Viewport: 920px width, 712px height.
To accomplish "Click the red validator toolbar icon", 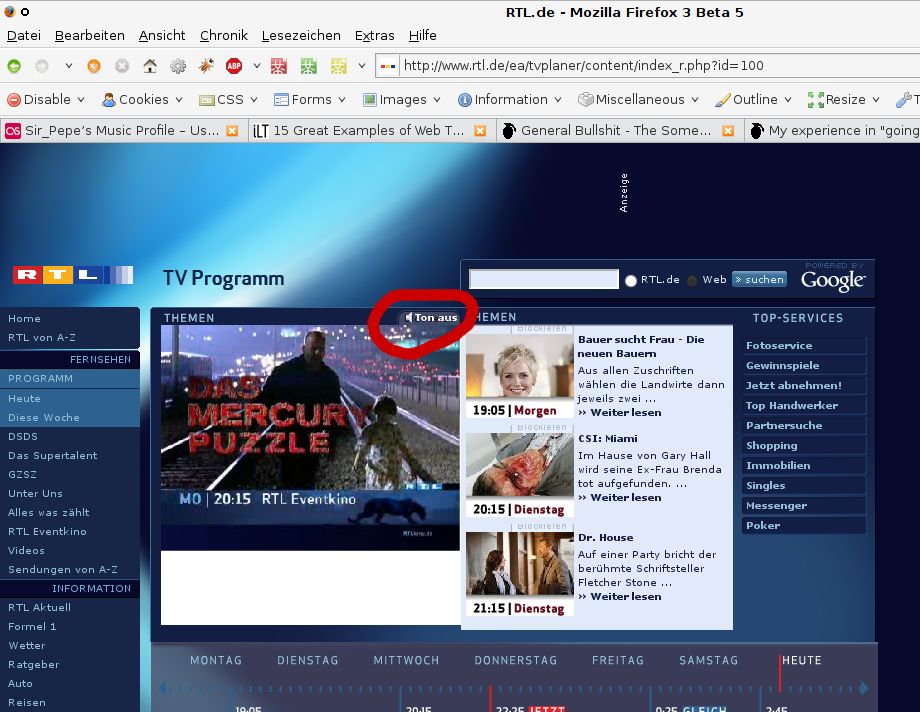I will pyautogui.click(x=279, y=66).
